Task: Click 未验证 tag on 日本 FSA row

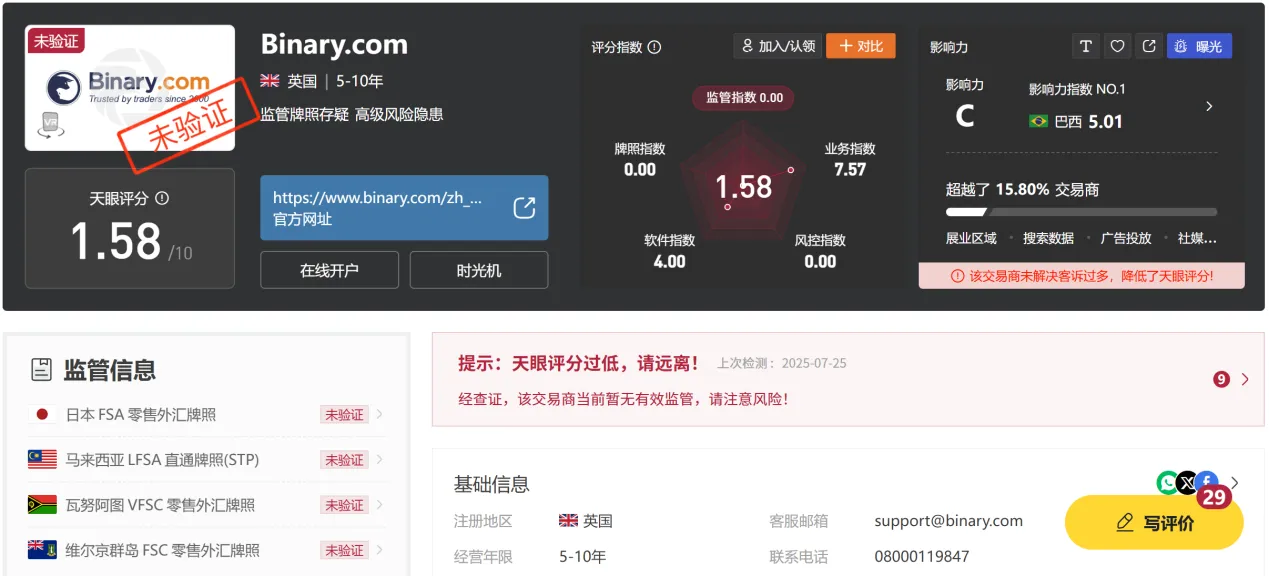Action: 344,415
